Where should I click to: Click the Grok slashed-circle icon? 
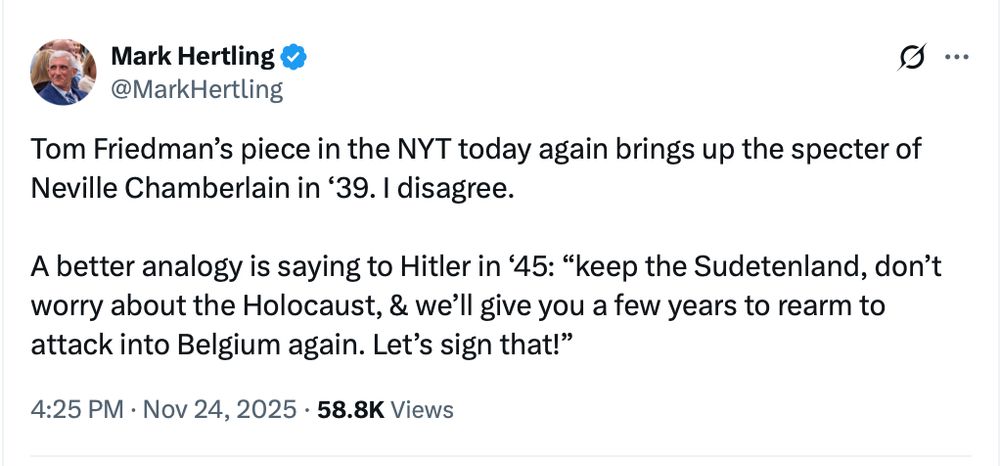(x=912, y=59)
